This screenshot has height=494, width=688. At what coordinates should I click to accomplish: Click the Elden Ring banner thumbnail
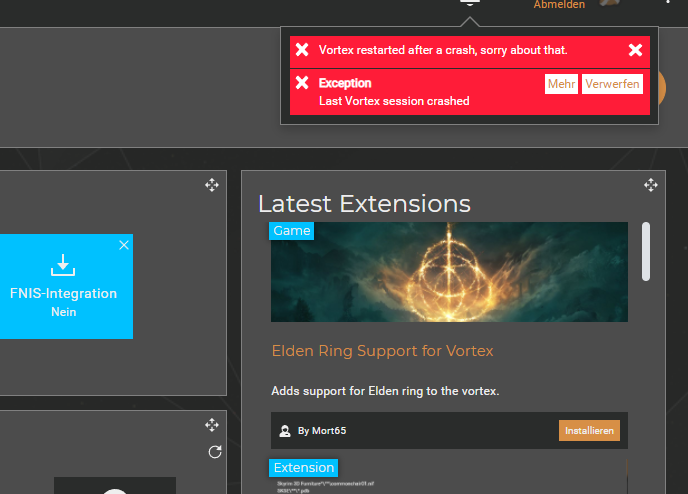(x=449, y=272)
